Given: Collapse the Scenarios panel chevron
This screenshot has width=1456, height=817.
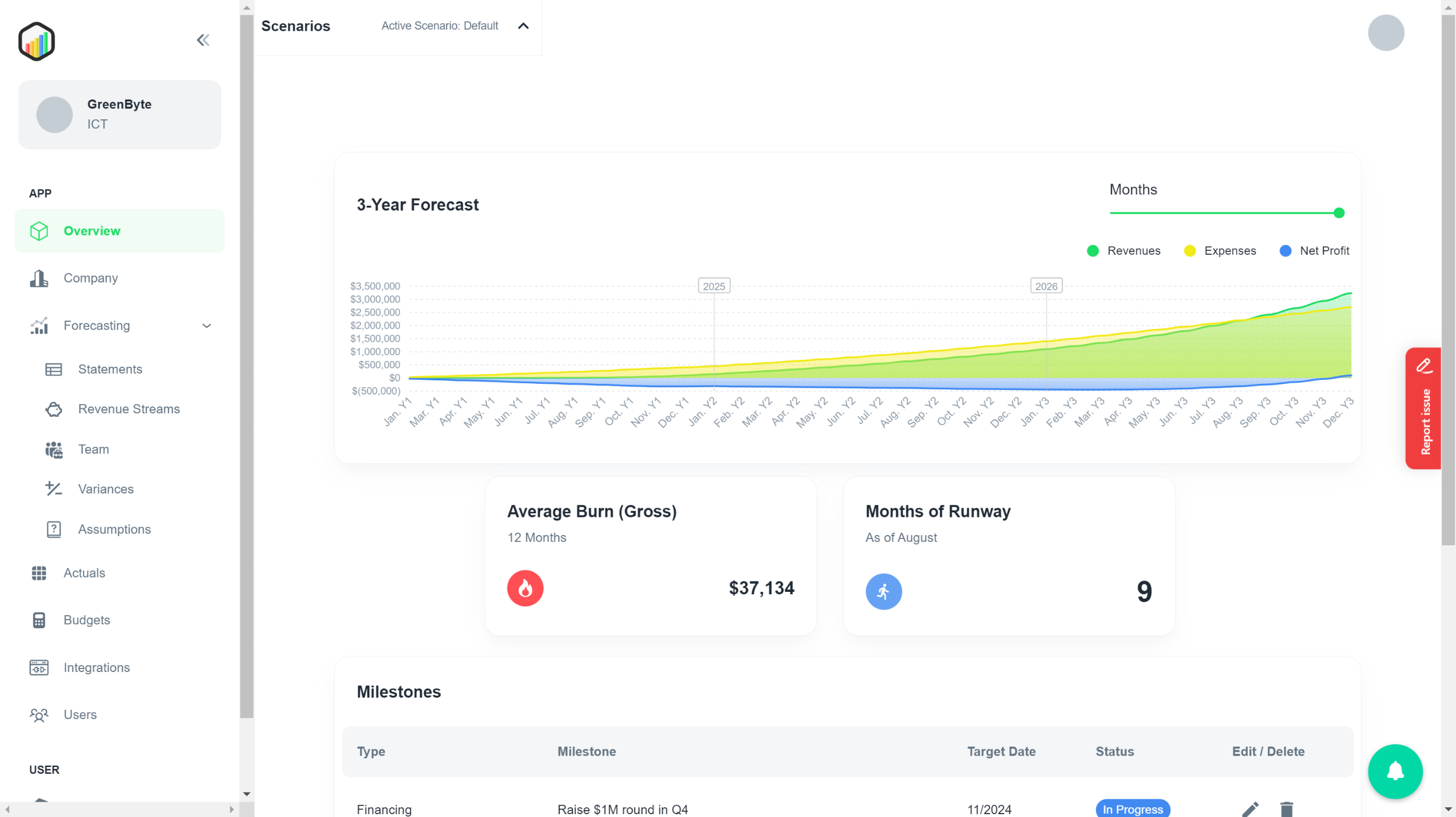Looking at the screenshot, I should [x=523, y=26].
